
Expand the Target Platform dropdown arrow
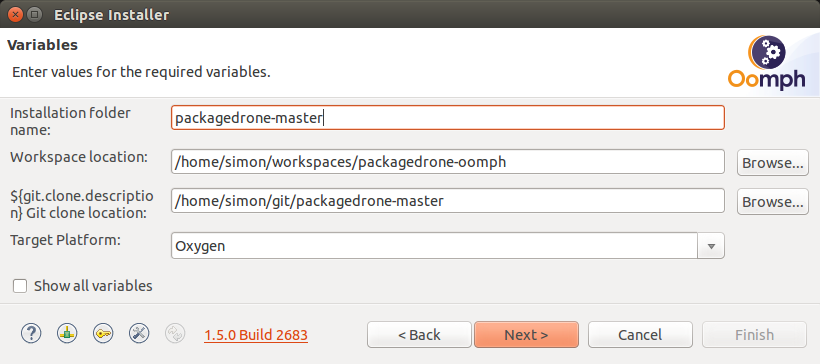tap(711, 246)
